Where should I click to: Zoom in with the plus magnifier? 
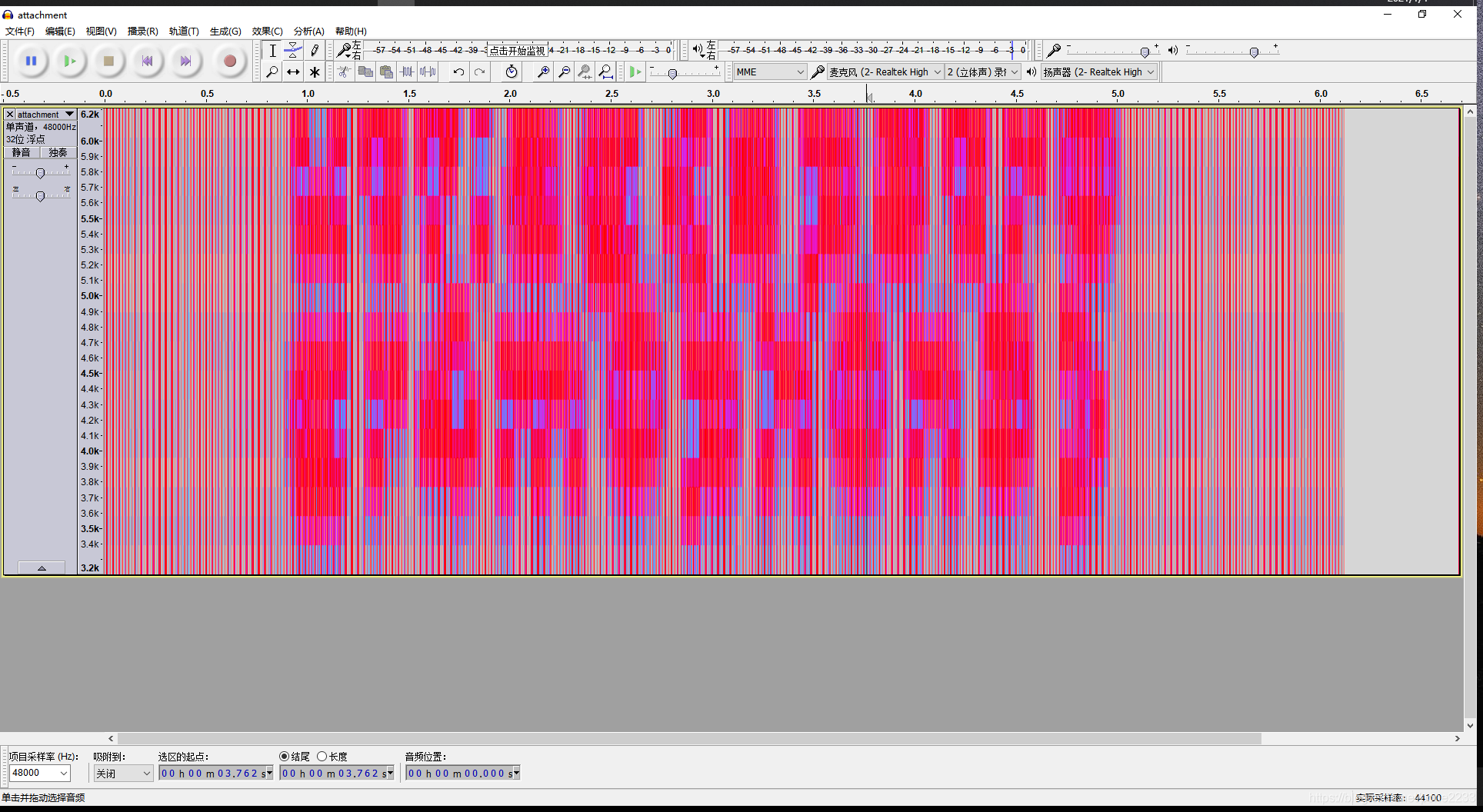coord(543,72)
